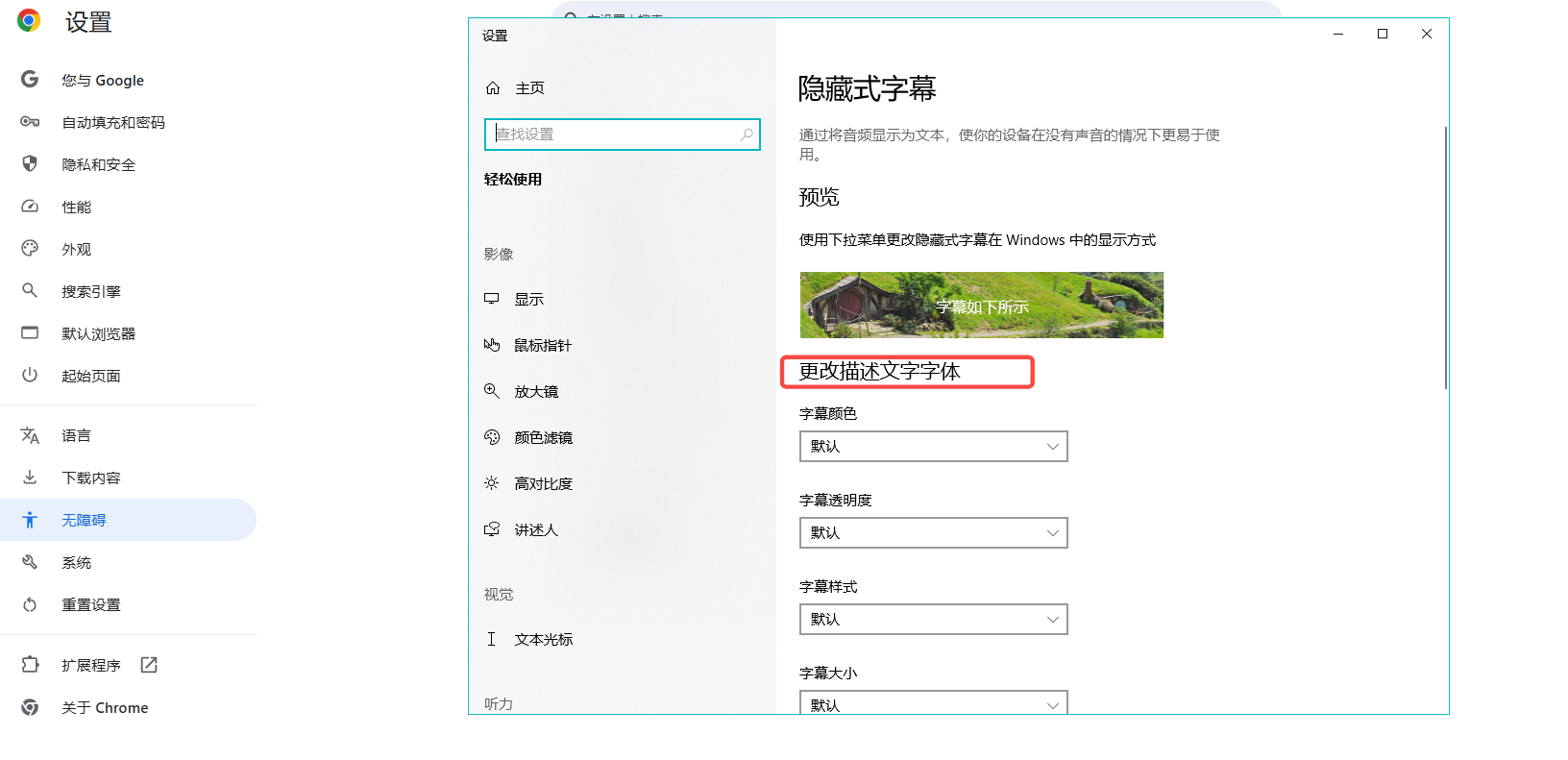
Task: Click the caption preview image
Action: point(982,305)
